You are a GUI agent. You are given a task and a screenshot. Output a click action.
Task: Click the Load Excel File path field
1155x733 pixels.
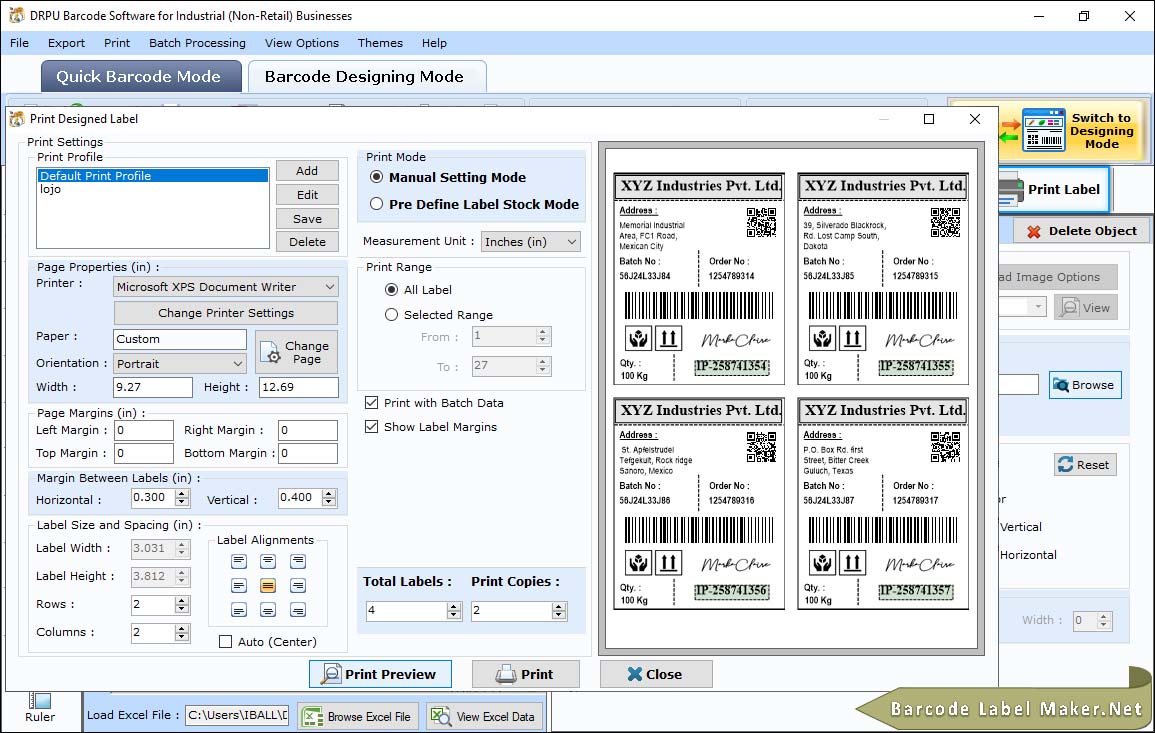click(236, 715)
